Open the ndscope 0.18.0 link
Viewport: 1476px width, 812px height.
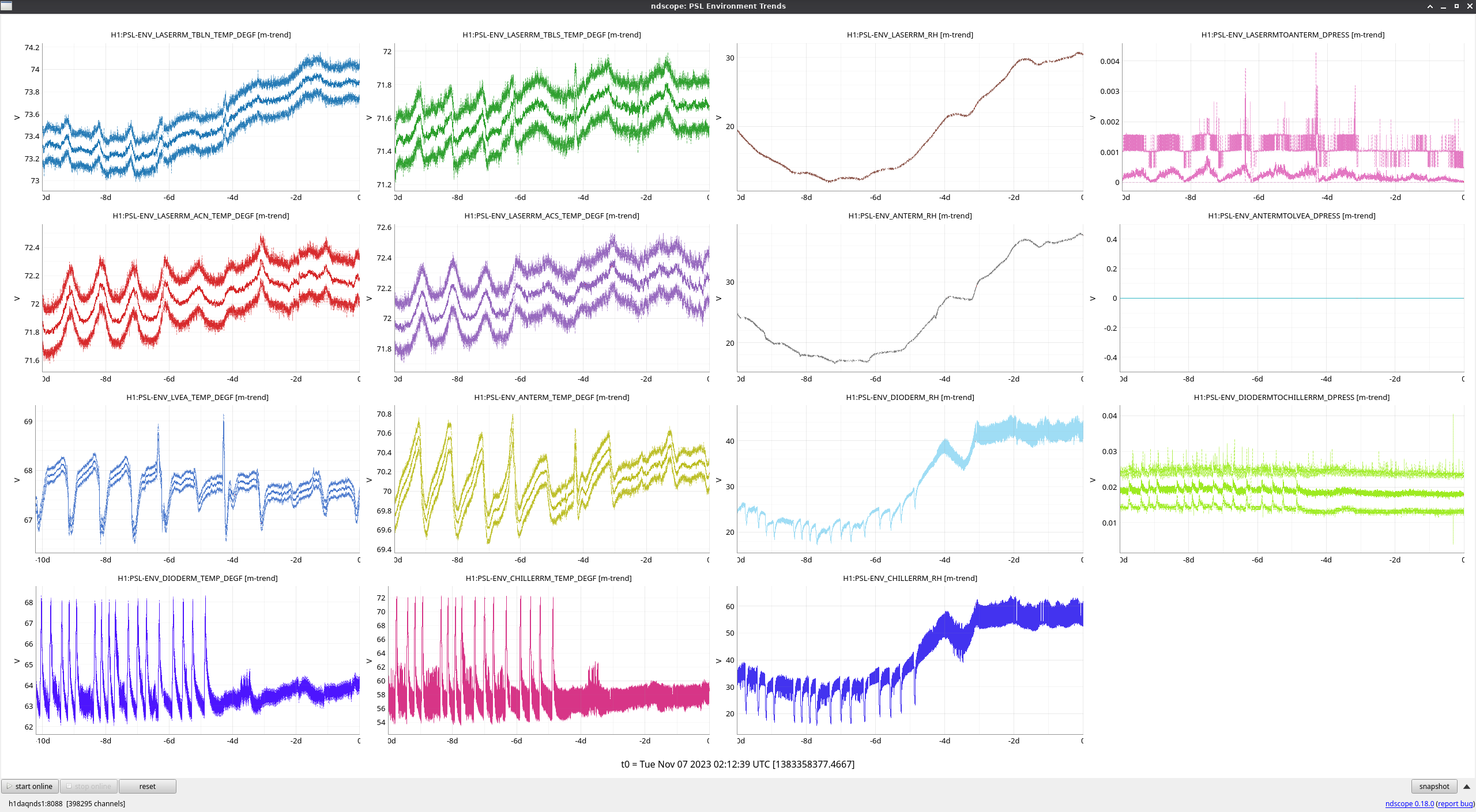(x=1409, y=803)
